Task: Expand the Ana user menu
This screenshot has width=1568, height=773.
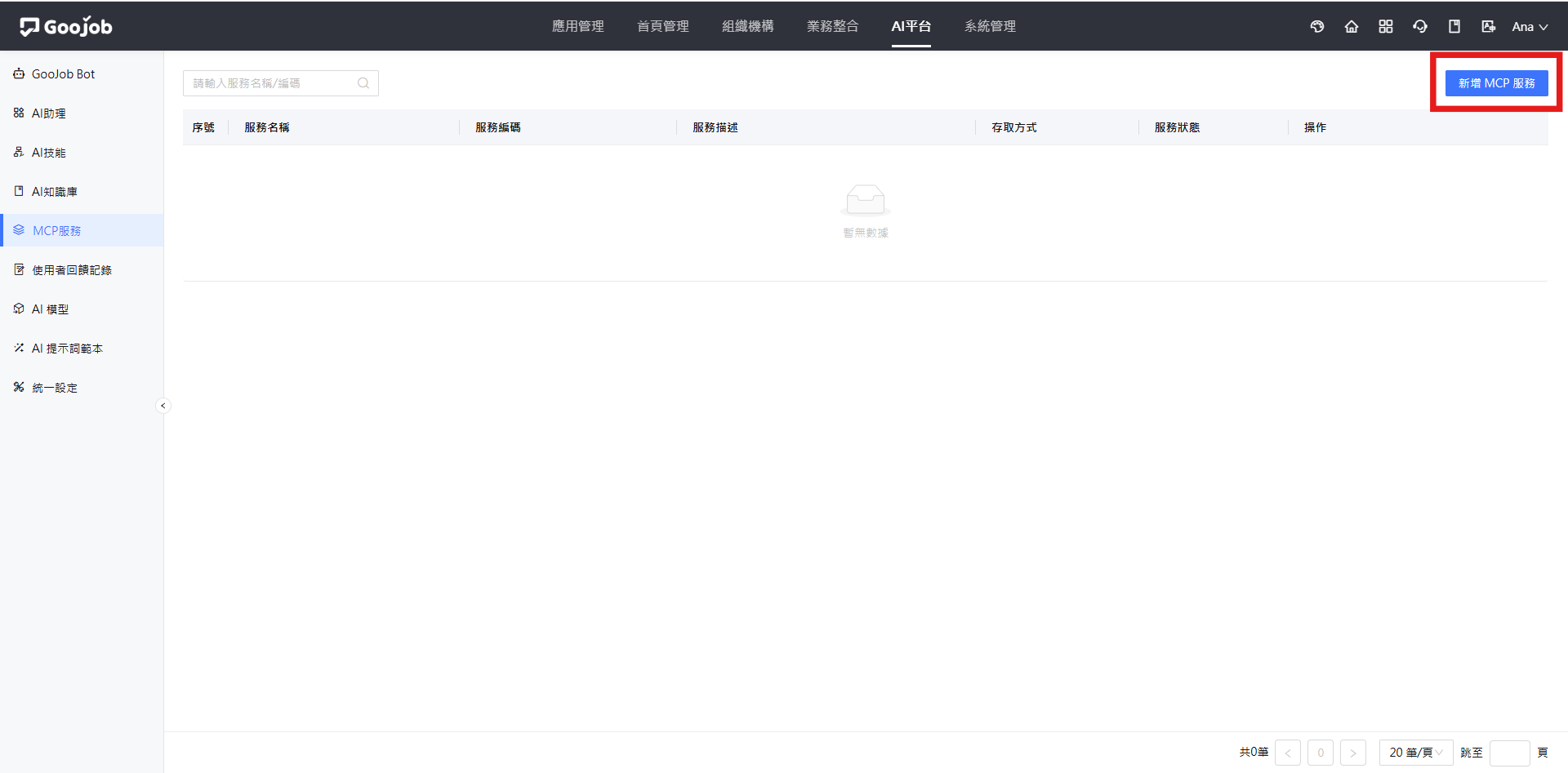Action: [1530, 27]
